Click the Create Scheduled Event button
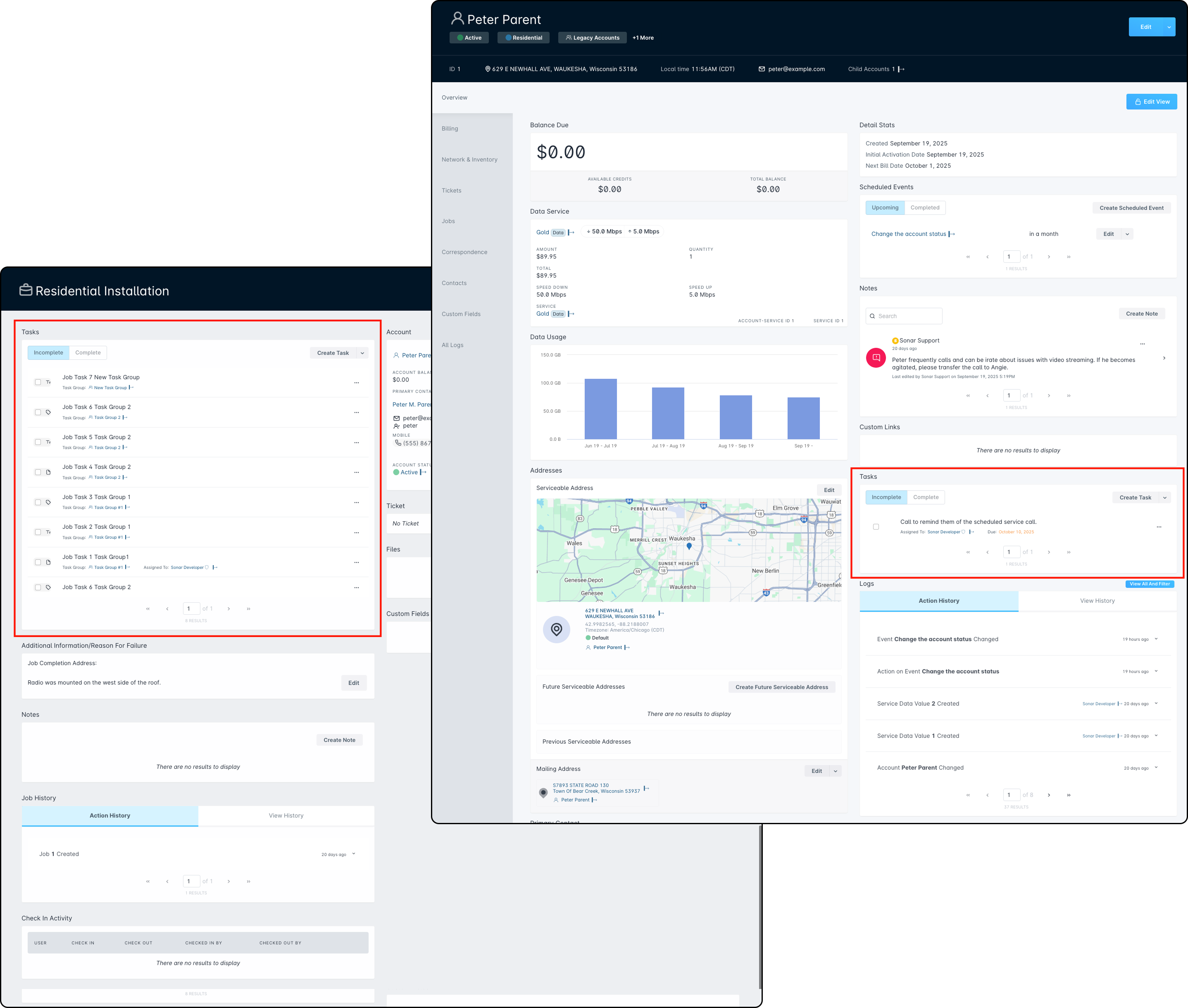The width and height of the screenshot is (1188, 1008). click(1131, 207)
